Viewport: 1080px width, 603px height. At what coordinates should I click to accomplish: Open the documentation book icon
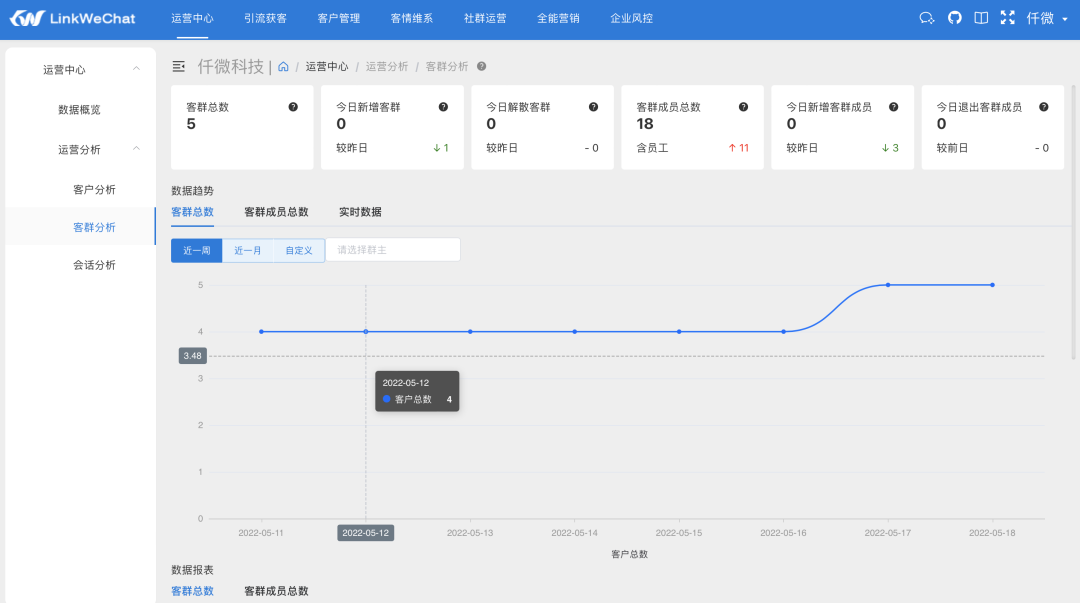pyautogui.click(x=981, y=18)
